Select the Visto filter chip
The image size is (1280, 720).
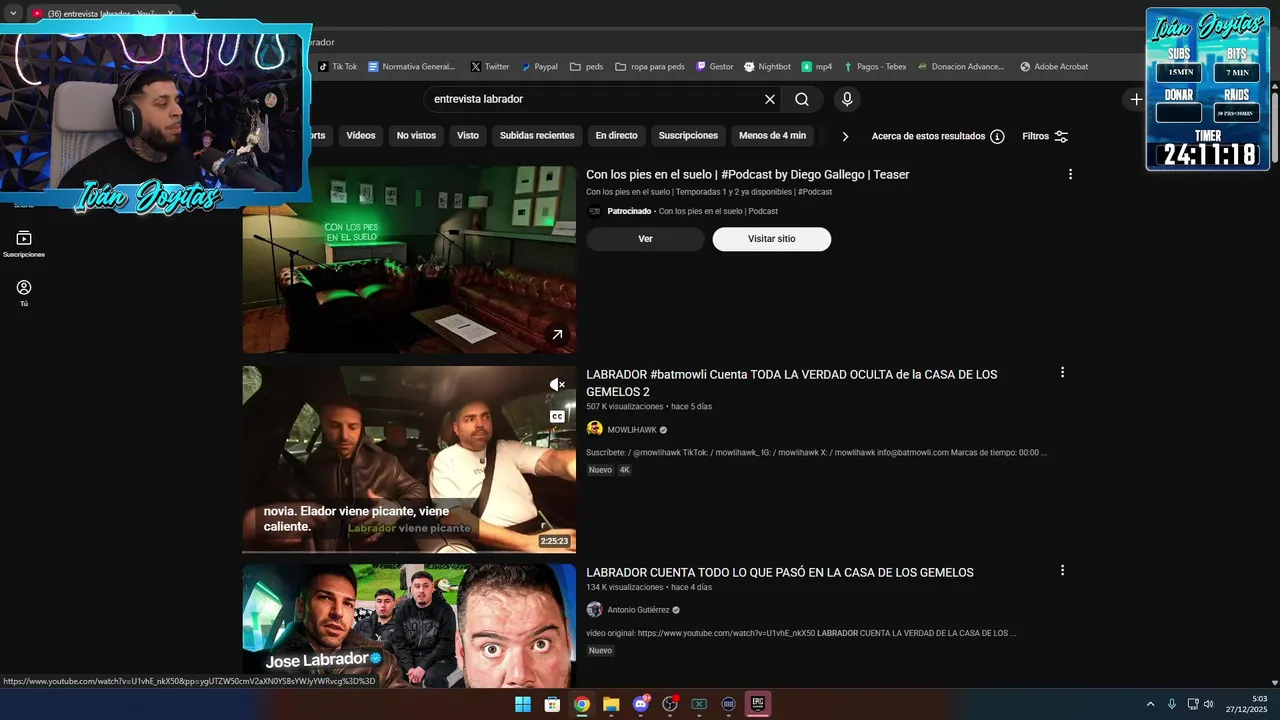pos(468,136)
